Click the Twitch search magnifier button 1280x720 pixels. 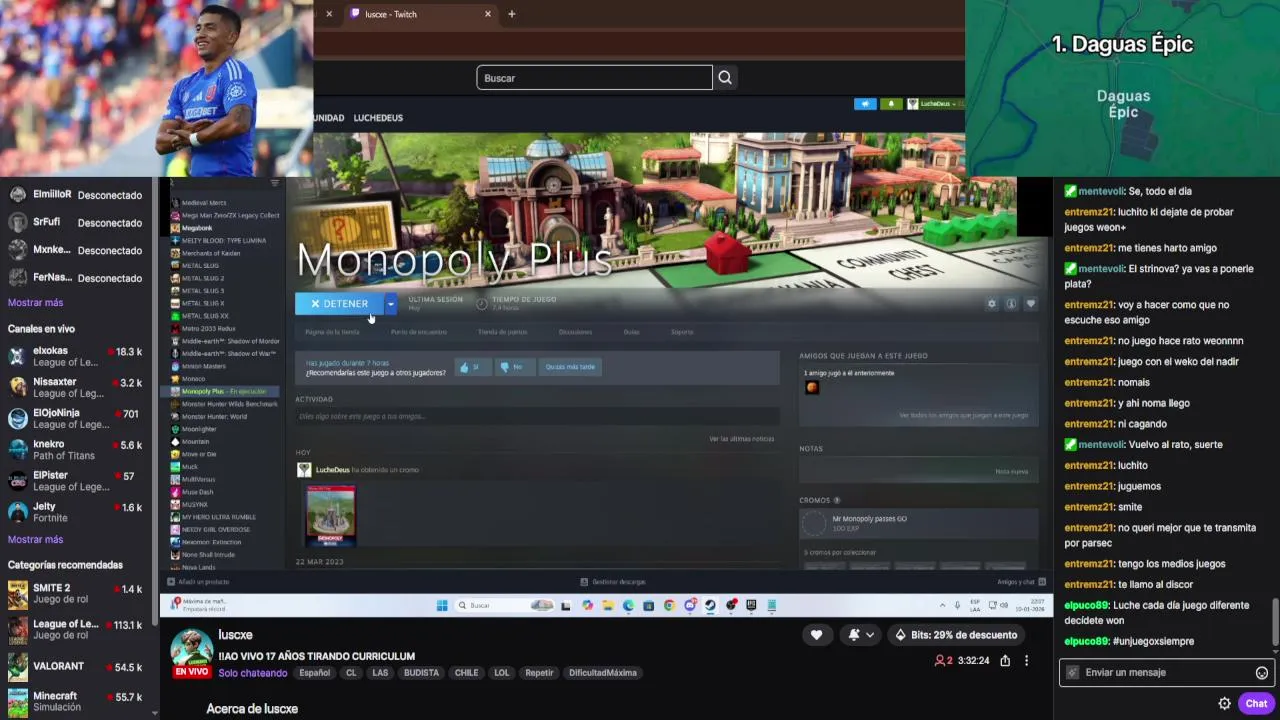tap(725, 78)
